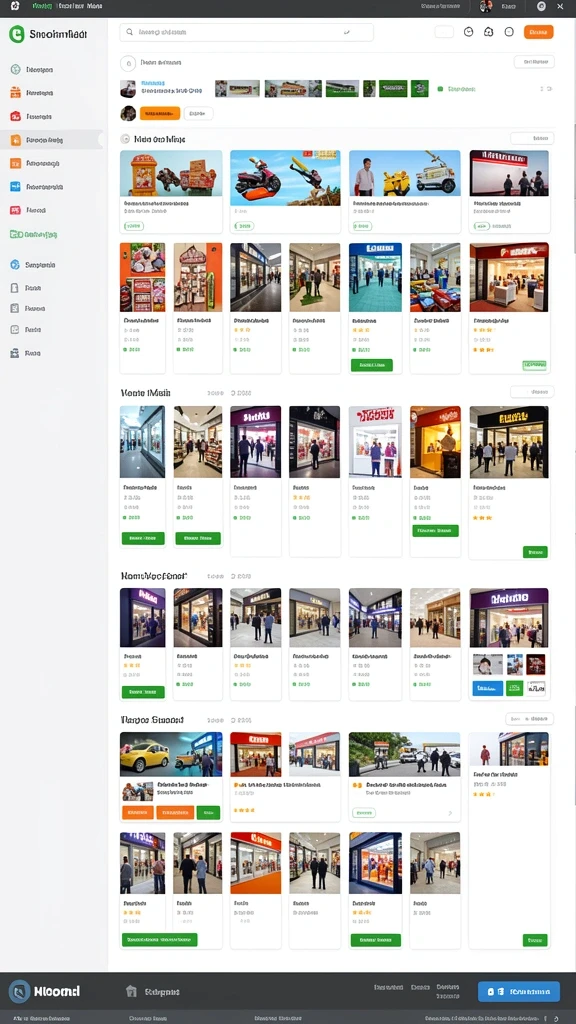The width and height of the screenshot is (576, 1024).
Task: Open the dropdown arrow inside the search bar
Action: tap(347, 32)
